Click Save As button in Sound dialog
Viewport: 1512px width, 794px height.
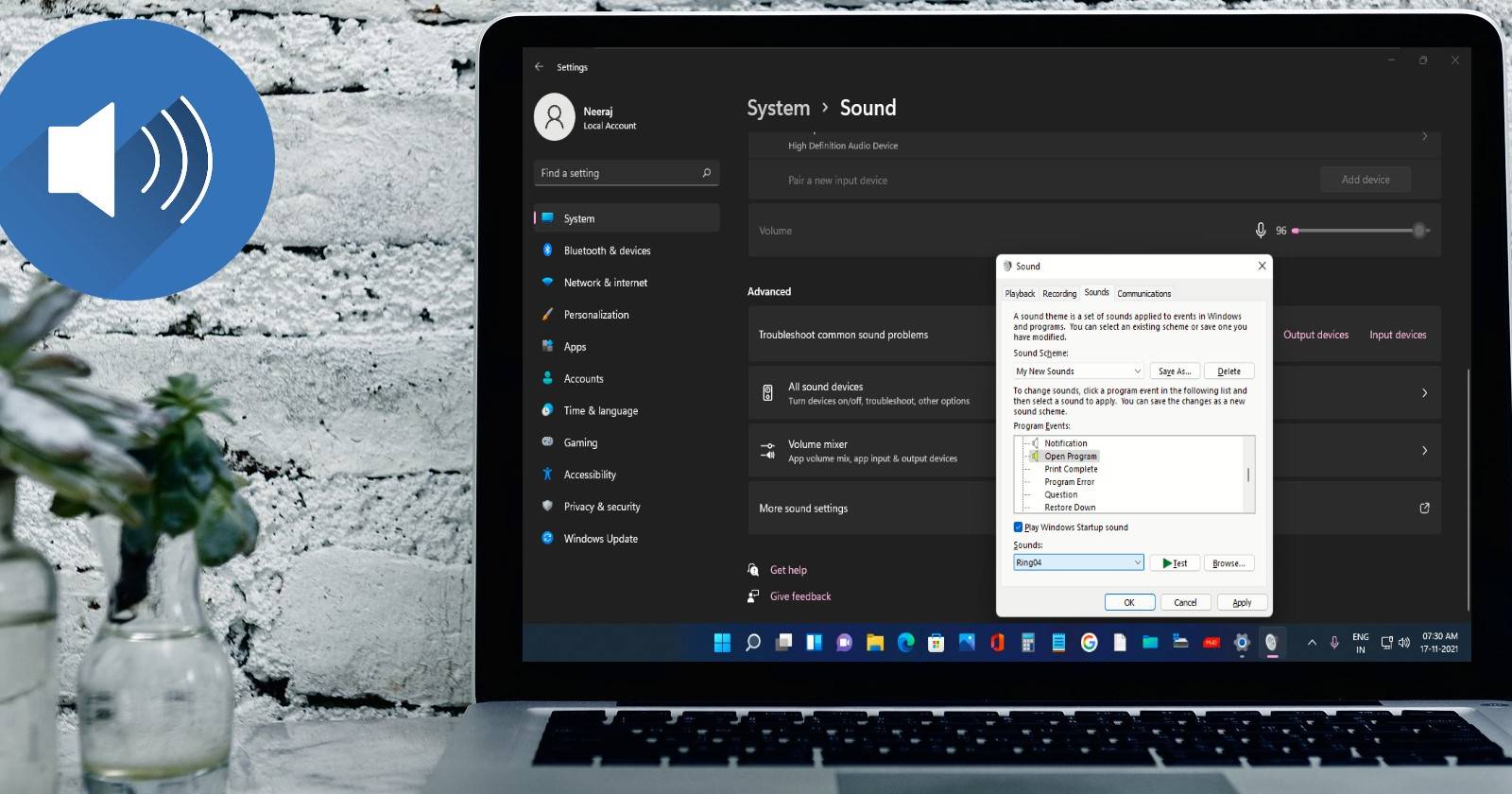click(1175, 371)
